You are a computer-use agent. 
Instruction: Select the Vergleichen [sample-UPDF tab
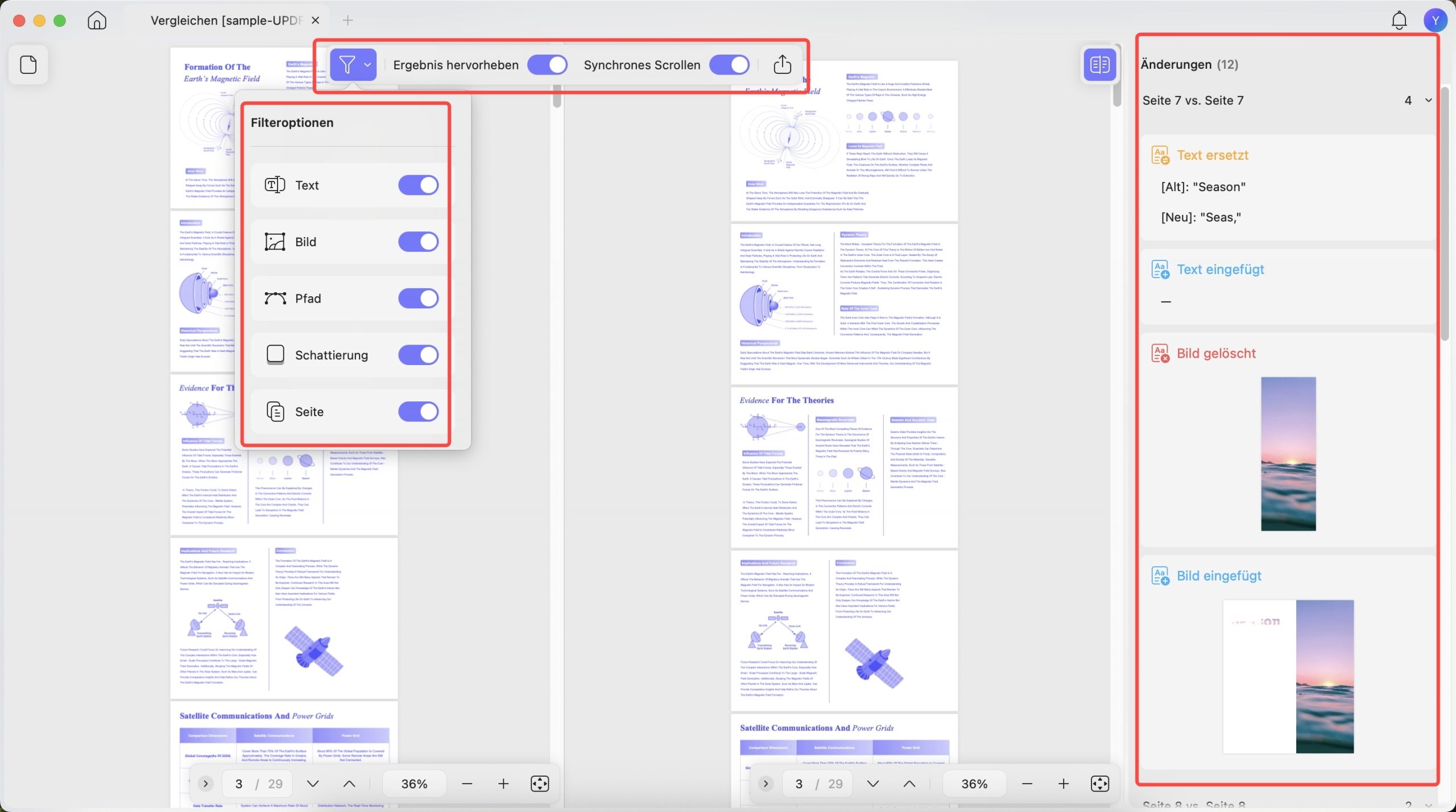[226, 20]
